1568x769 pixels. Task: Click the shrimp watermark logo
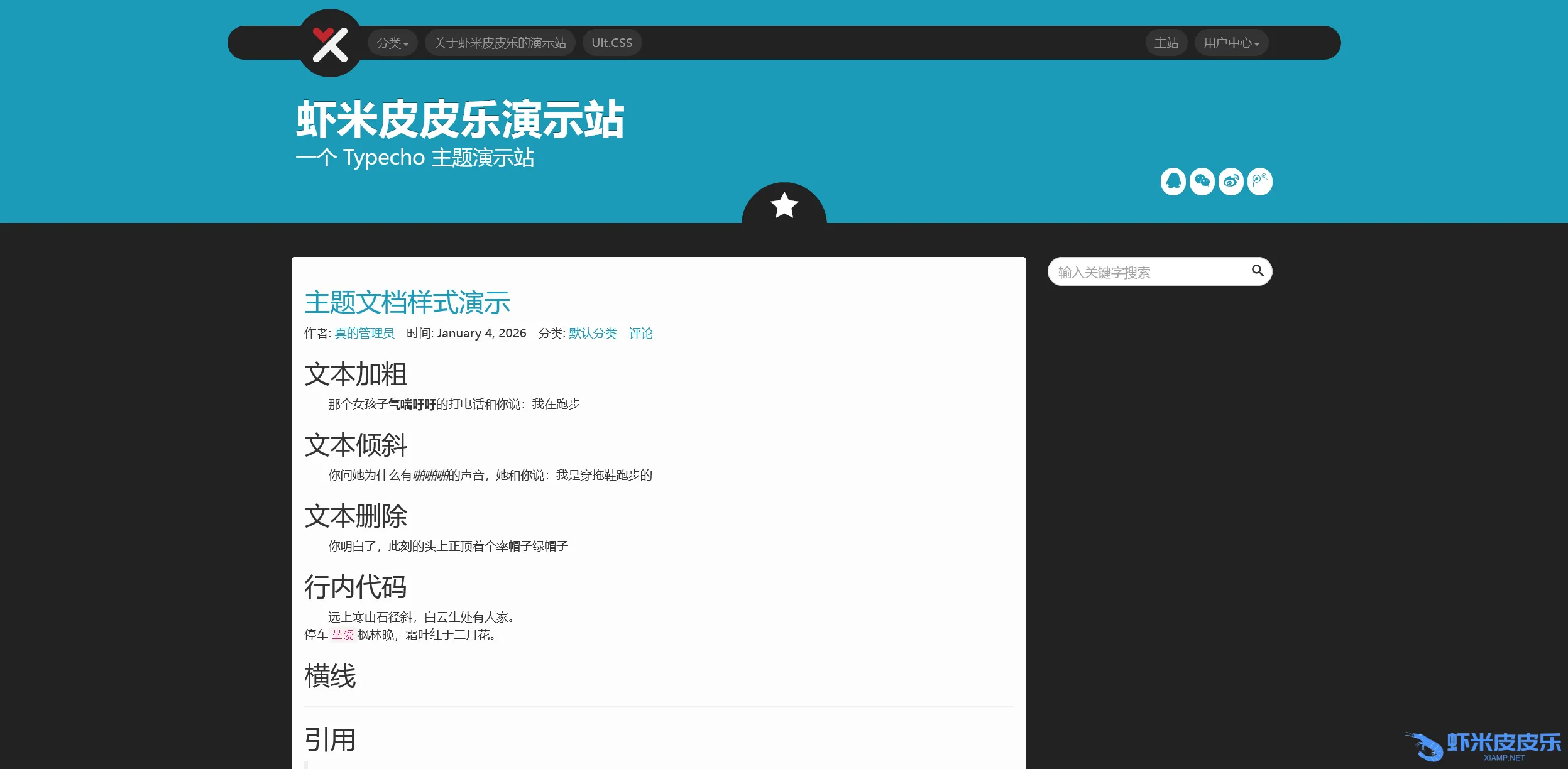point(1483,746)
